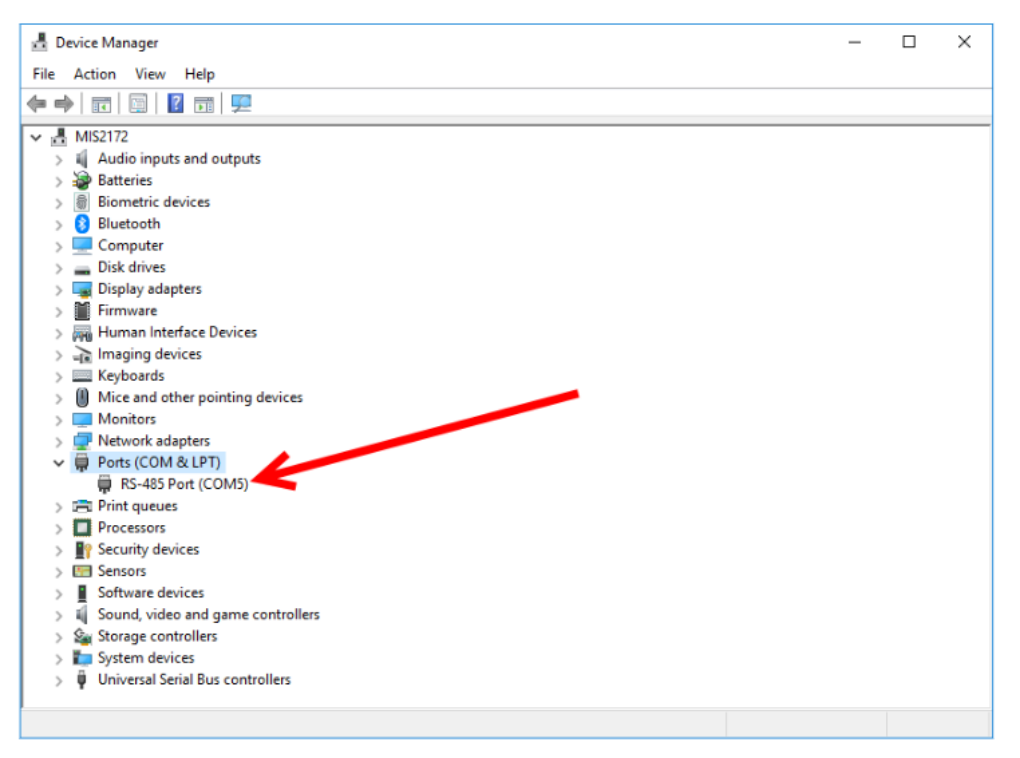Close the Device Manager window

coord(965,42)
